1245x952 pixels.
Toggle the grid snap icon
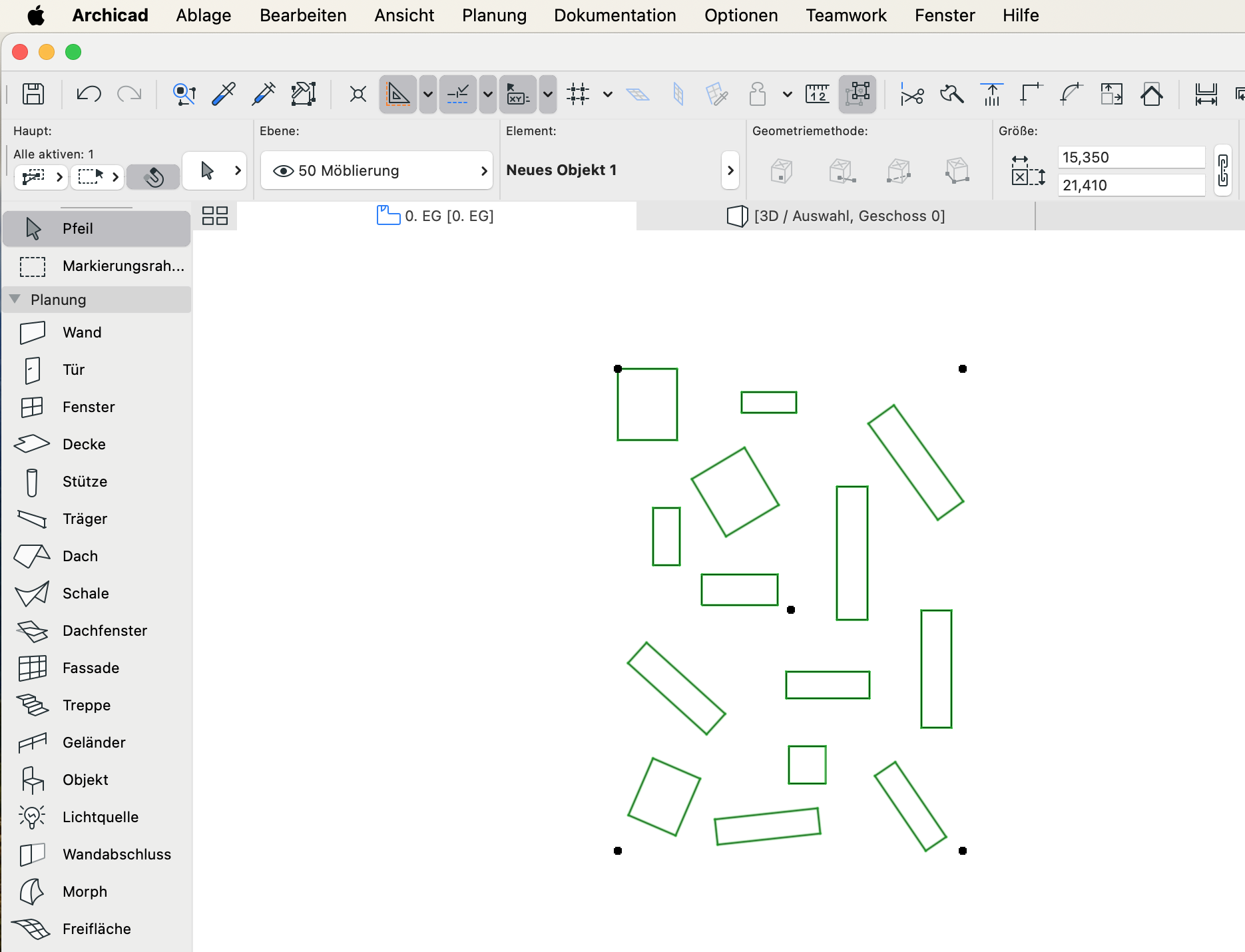pyautogui.click(x=578, y=94)
